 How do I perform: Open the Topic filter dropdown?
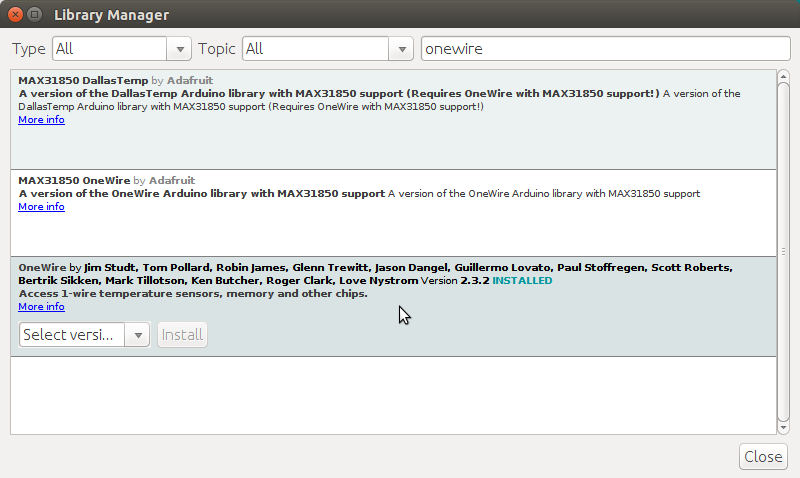tap(328, 49)
